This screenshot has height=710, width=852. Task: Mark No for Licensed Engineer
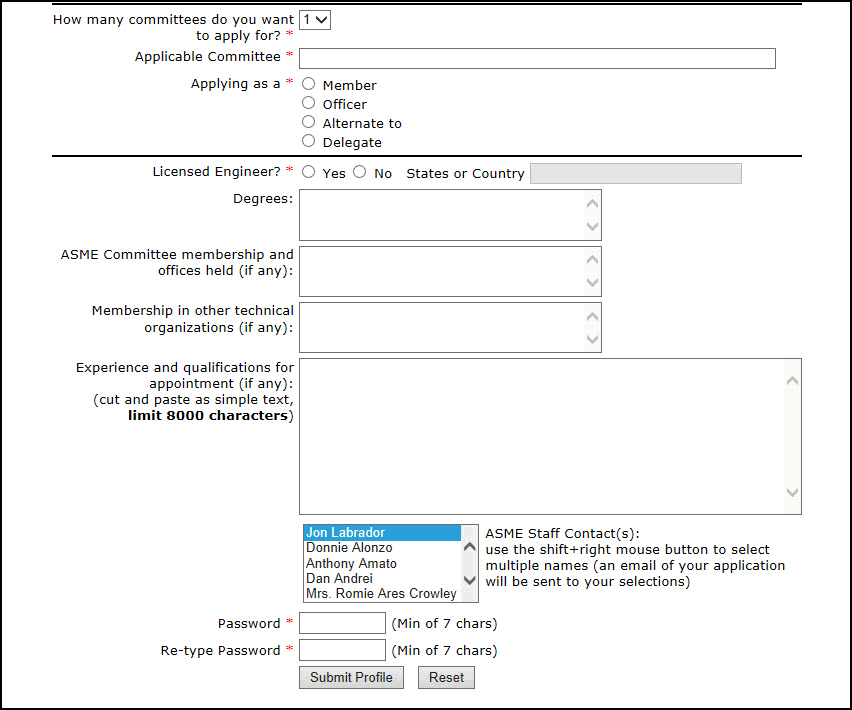tap(359, 171)
